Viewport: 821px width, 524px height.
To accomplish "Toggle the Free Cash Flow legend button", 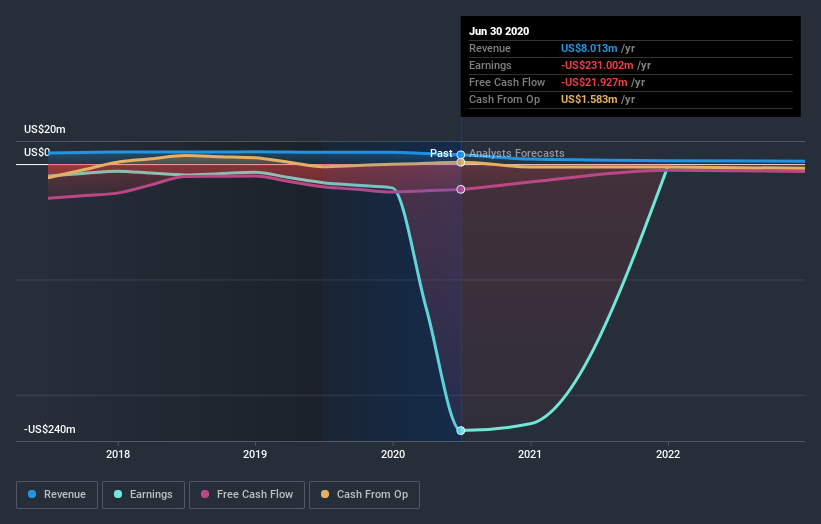I will pos(247,495).
